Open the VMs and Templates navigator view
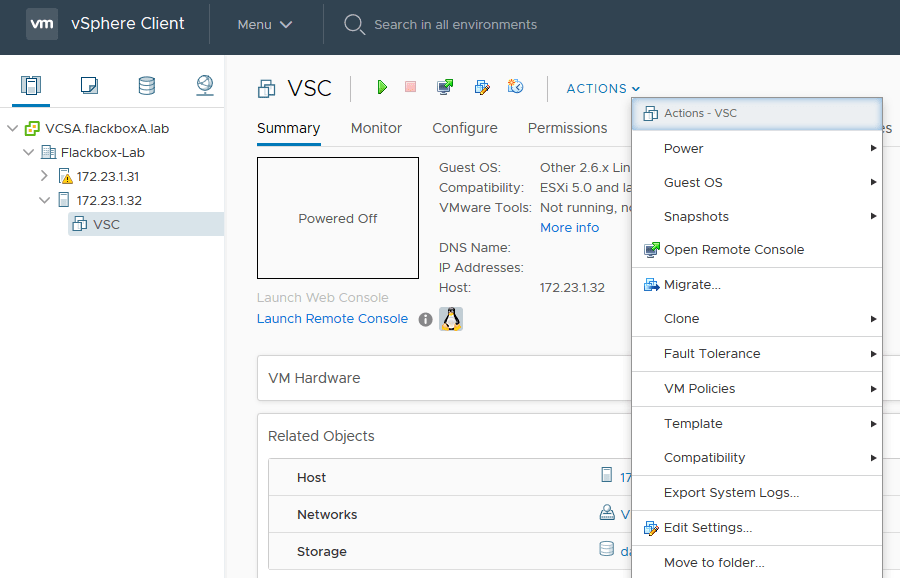This screenshot has height=578, width=900. coord(89,86)
